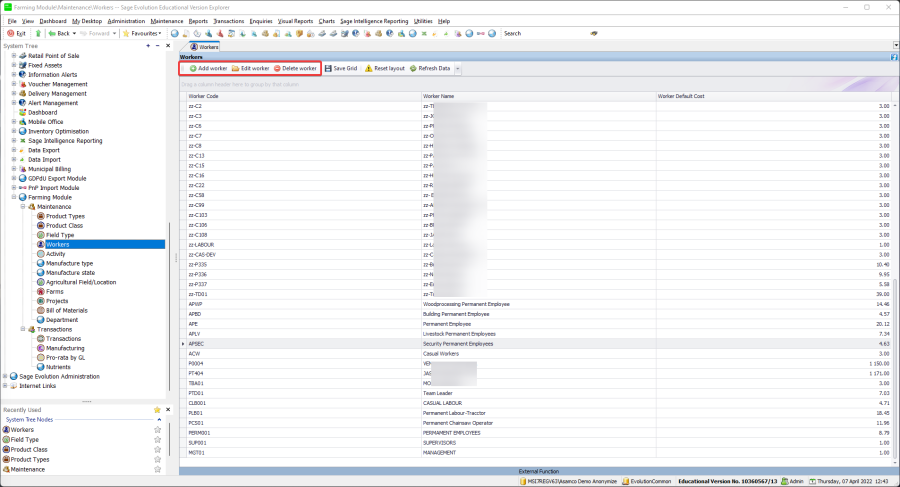Toggle favourite star beside Product Class
The height and width of the screenshot is (487, 900).
[157, 449]
